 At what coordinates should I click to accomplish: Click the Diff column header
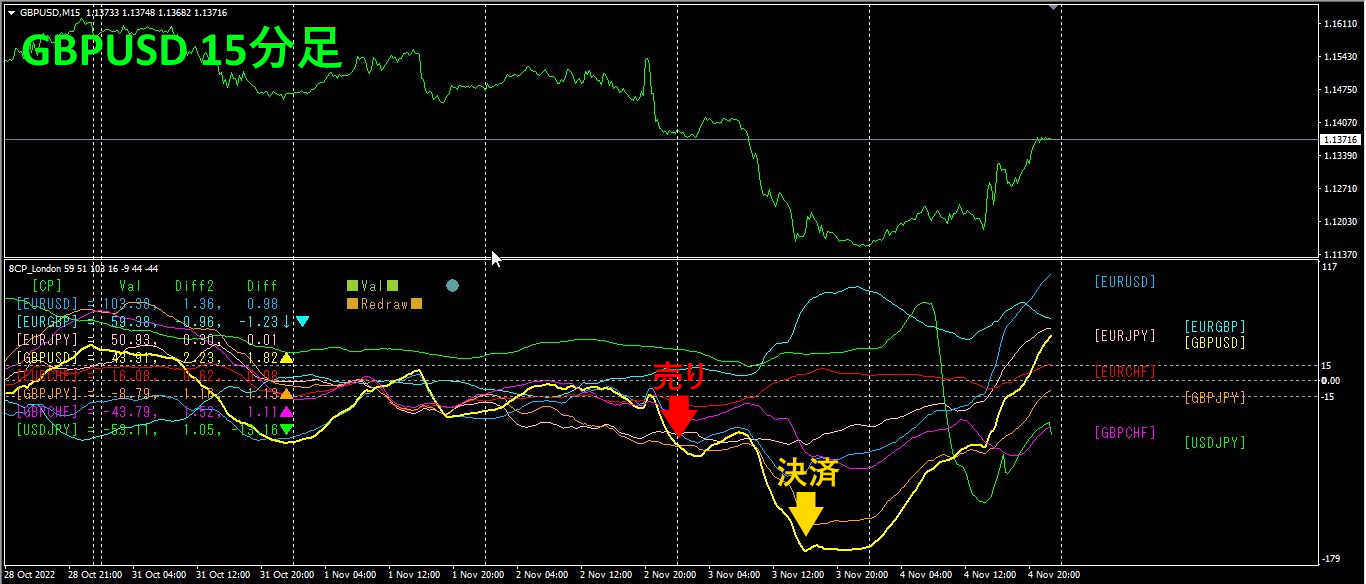click(262, 286)
